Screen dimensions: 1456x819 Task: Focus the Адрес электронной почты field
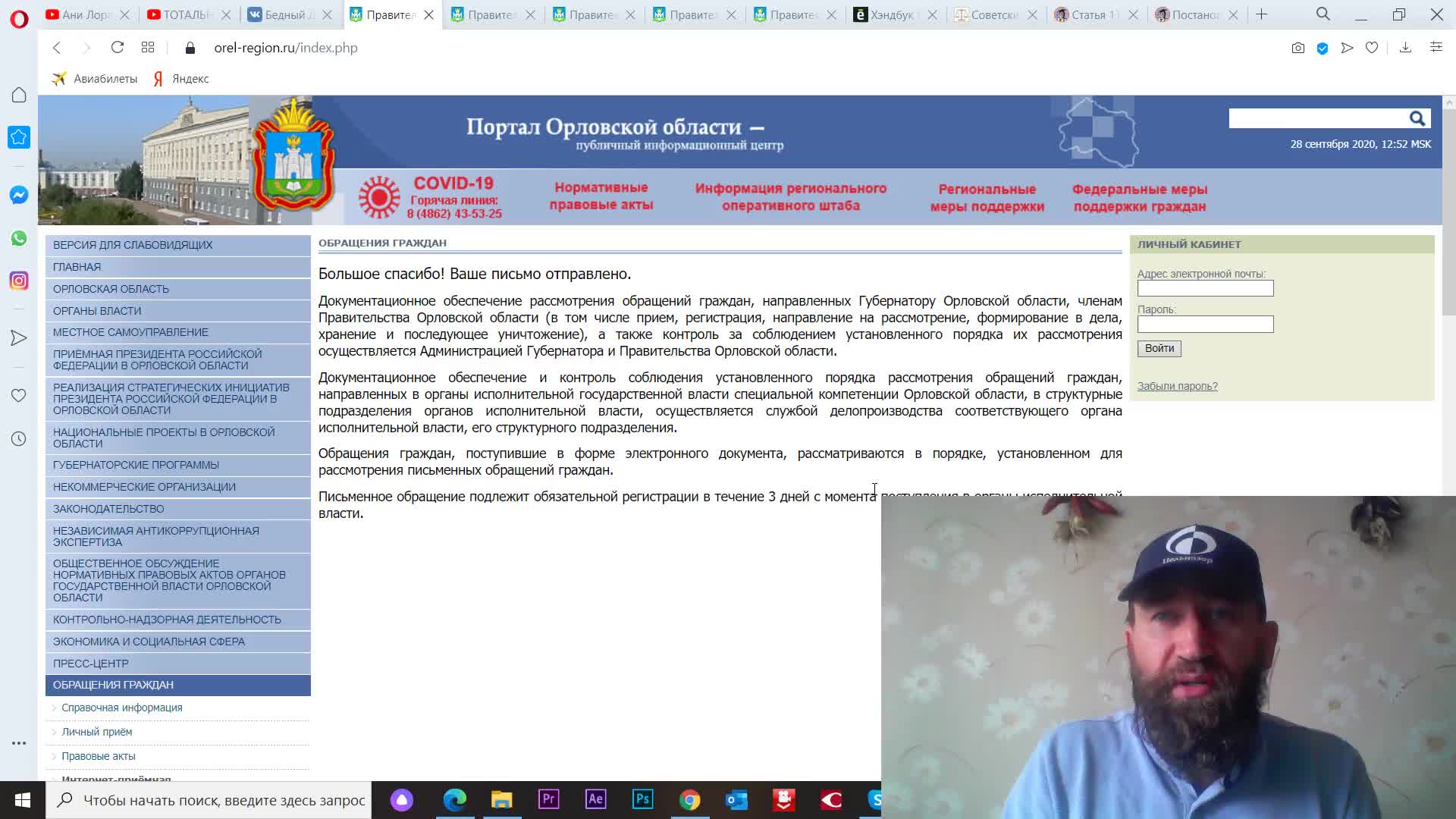(1204, 288)
